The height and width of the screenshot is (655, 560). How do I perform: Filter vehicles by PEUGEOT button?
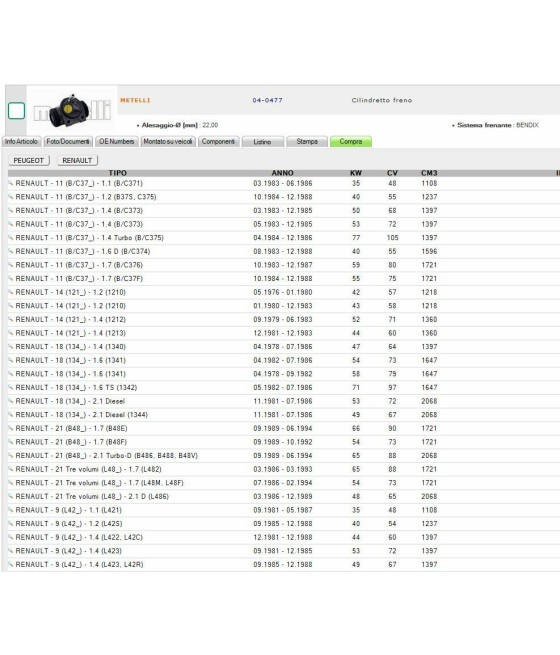click(x=29, y=160)
